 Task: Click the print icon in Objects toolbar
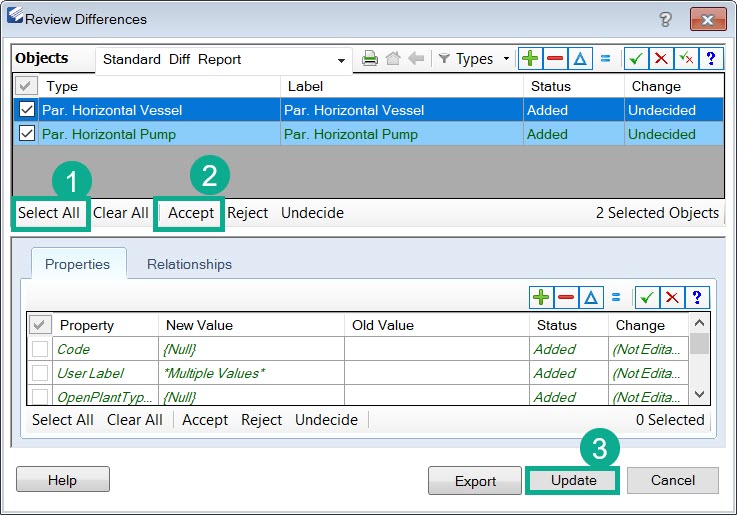(370, 59)
